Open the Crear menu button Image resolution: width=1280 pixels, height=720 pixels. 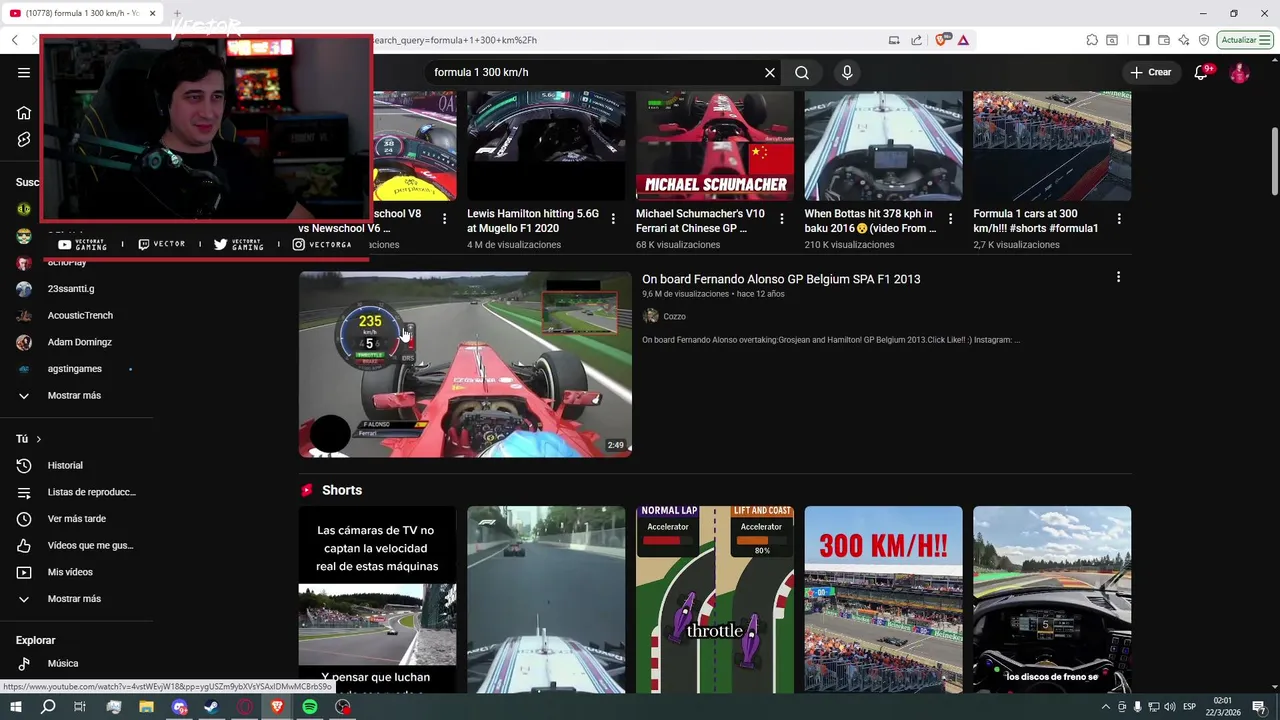pyautogui.click(x=1151, y=72)
